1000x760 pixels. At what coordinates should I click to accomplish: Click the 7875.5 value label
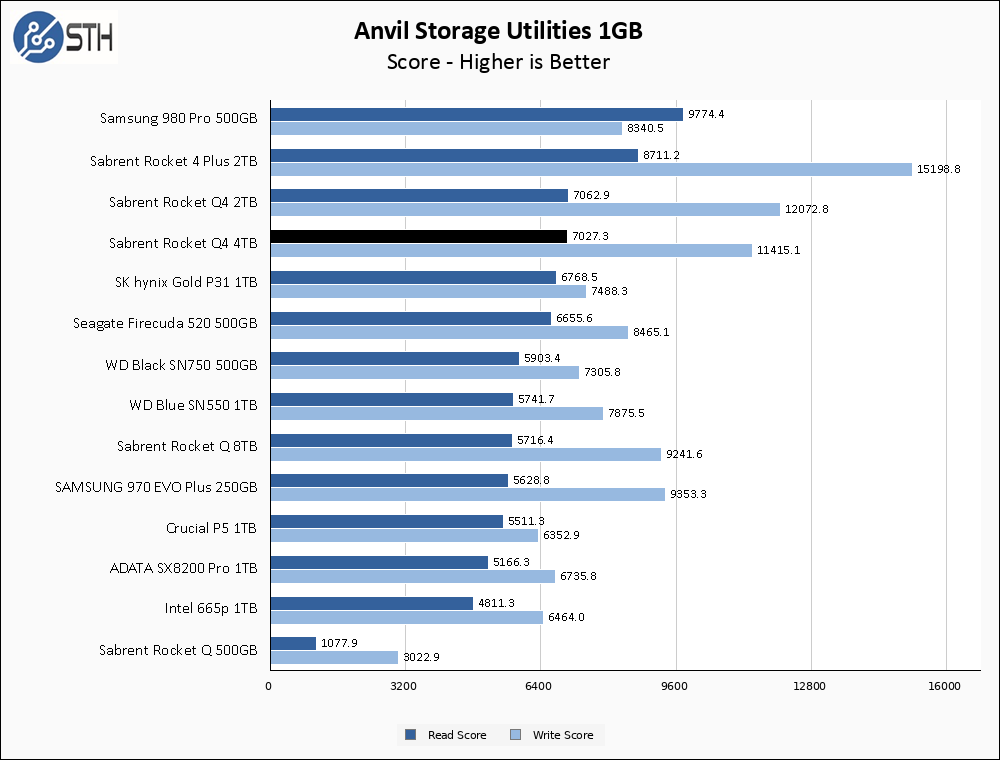tap(626, 413)
